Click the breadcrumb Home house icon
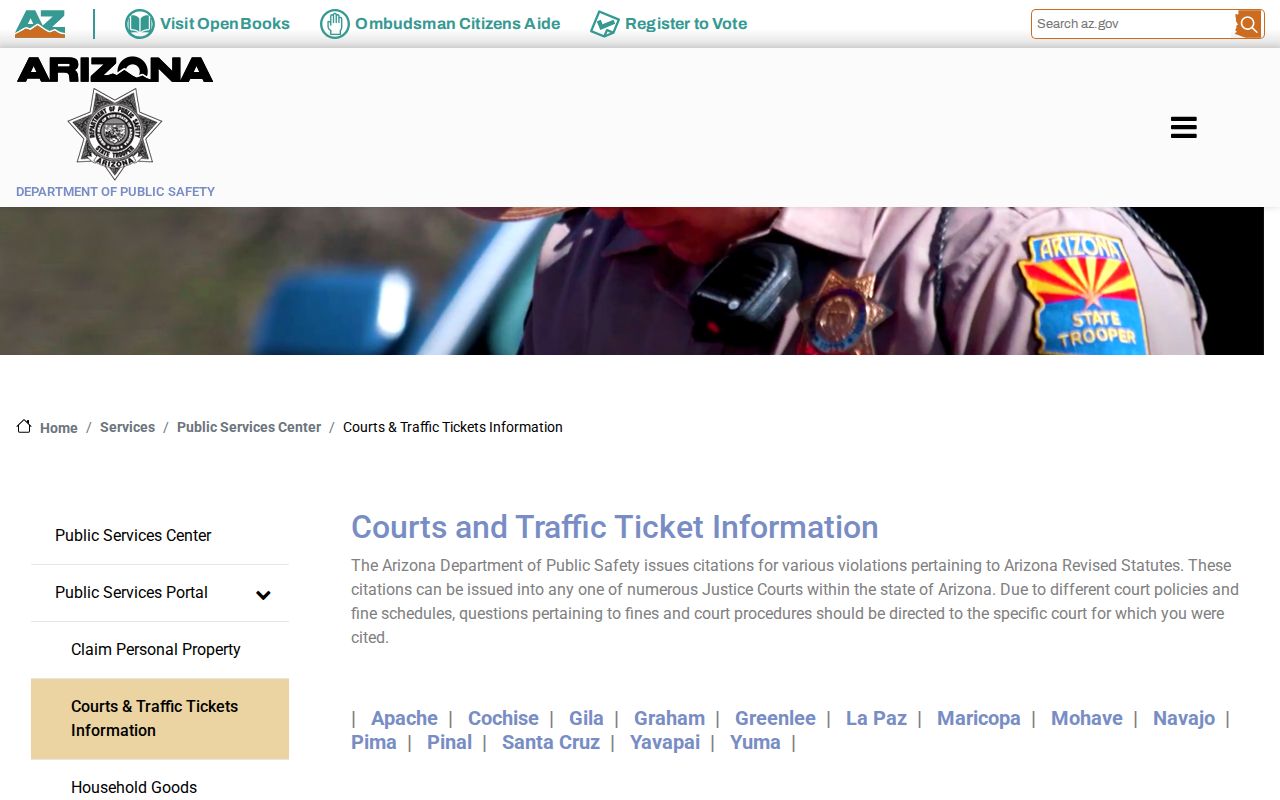Image resolution: width=1280 pixels, height=800 pixels. [x=24, y=426]
